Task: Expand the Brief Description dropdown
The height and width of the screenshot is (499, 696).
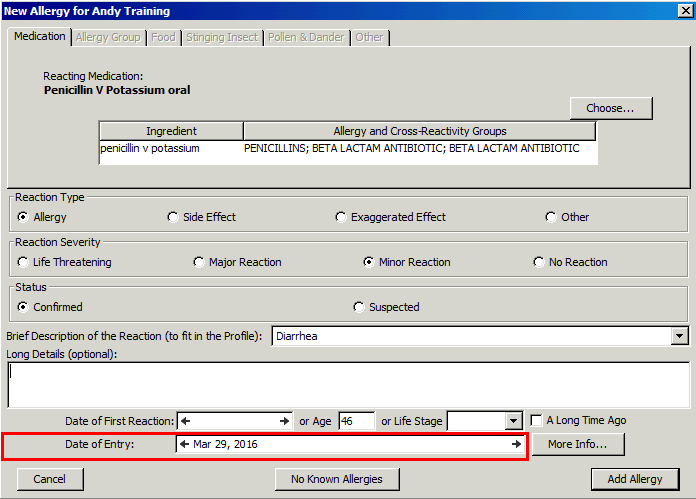Action: (680, 337)
